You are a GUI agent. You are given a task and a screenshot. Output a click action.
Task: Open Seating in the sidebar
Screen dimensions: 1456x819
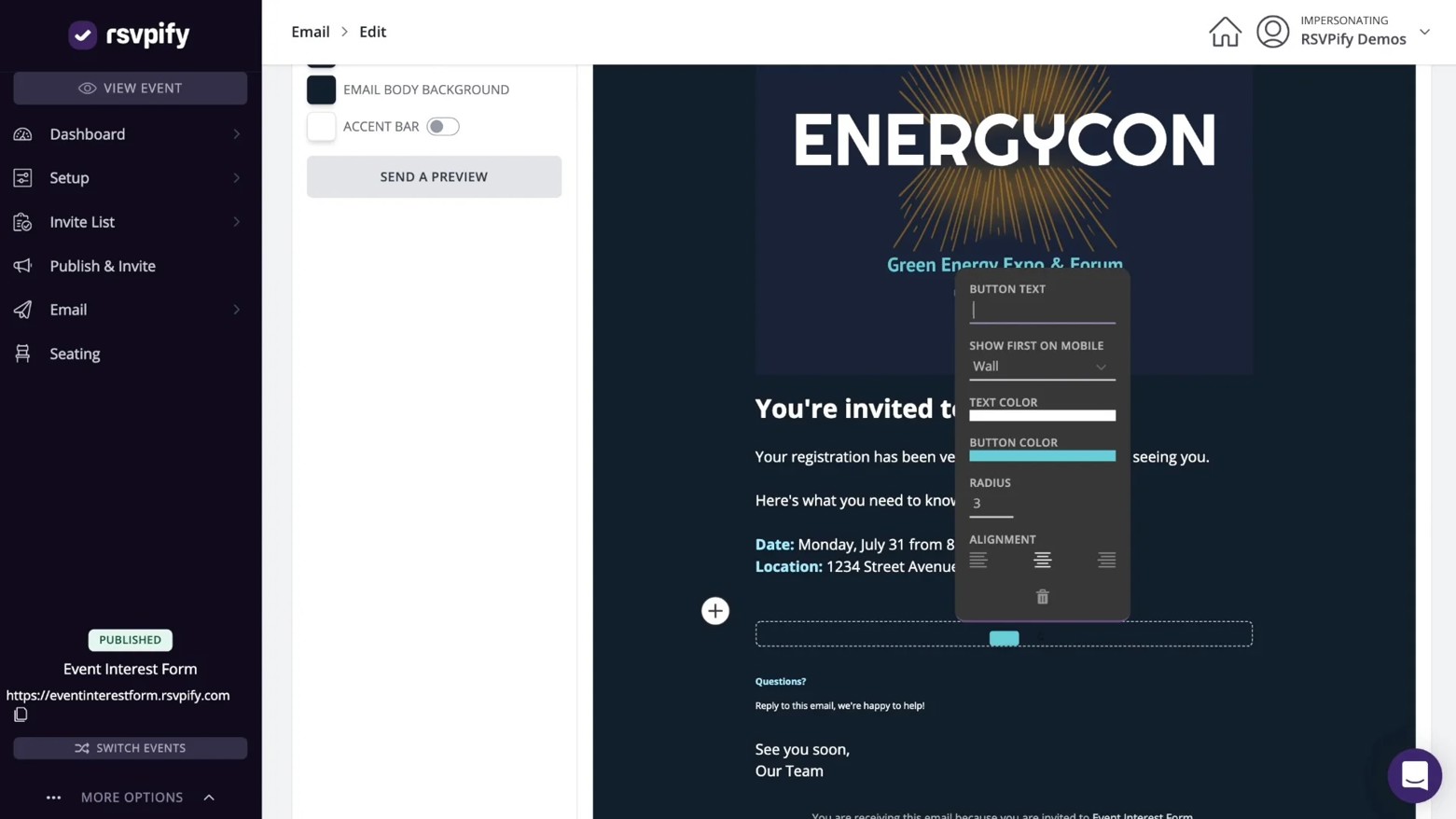pos(75,354)
